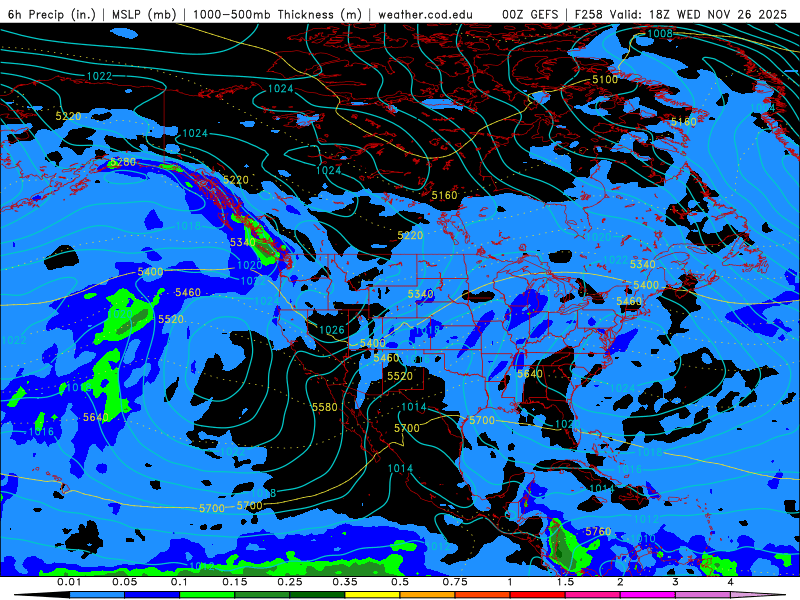Click the 'MSLP (mb)' header label
The image size is (800, 600).
[x=144, y=14]
